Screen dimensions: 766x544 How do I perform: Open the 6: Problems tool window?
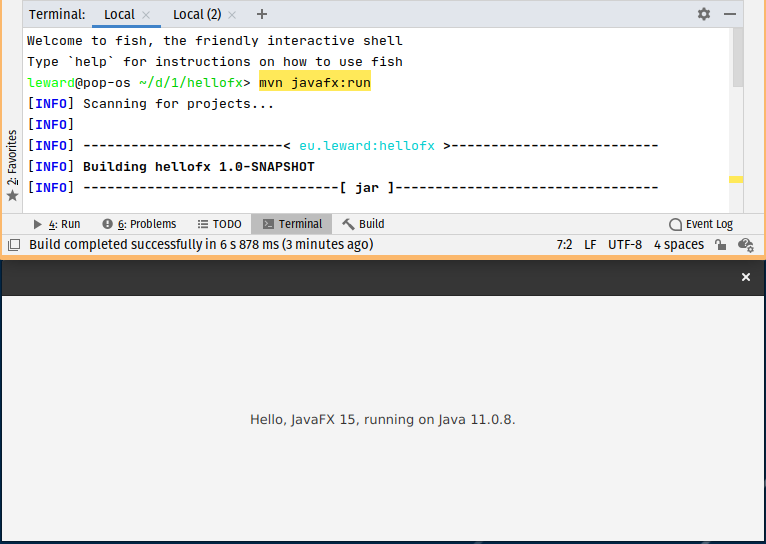tap(139, 224)
